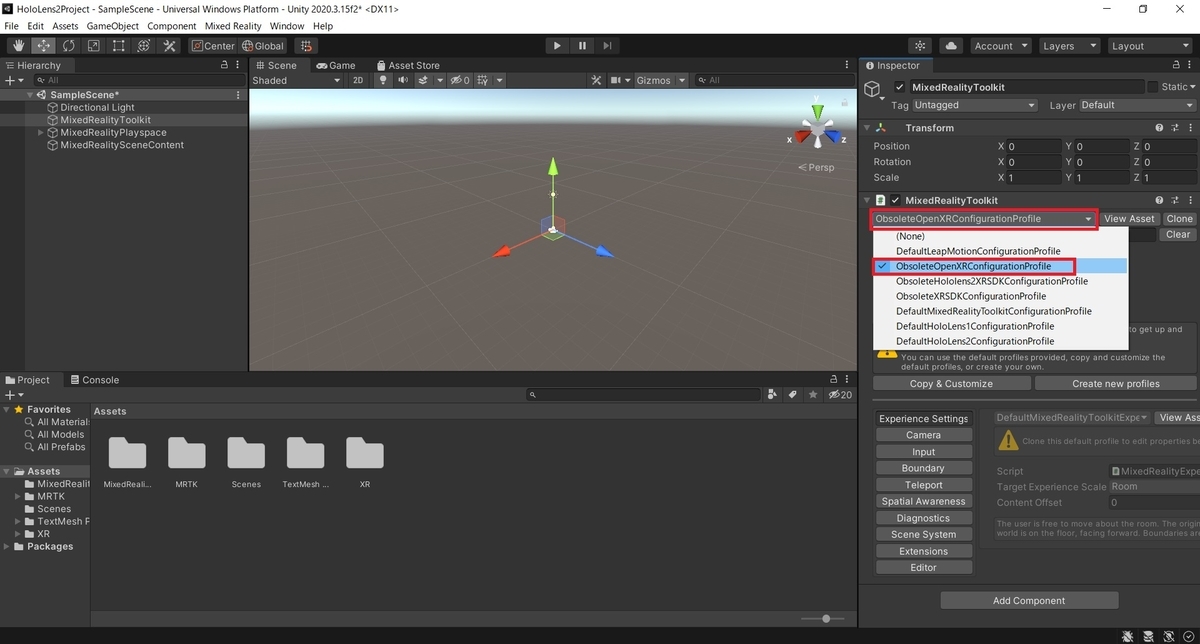Advance one frame with Step button
The height and width of the screenshot is (644, 1200).
click(x=607, y=46)
